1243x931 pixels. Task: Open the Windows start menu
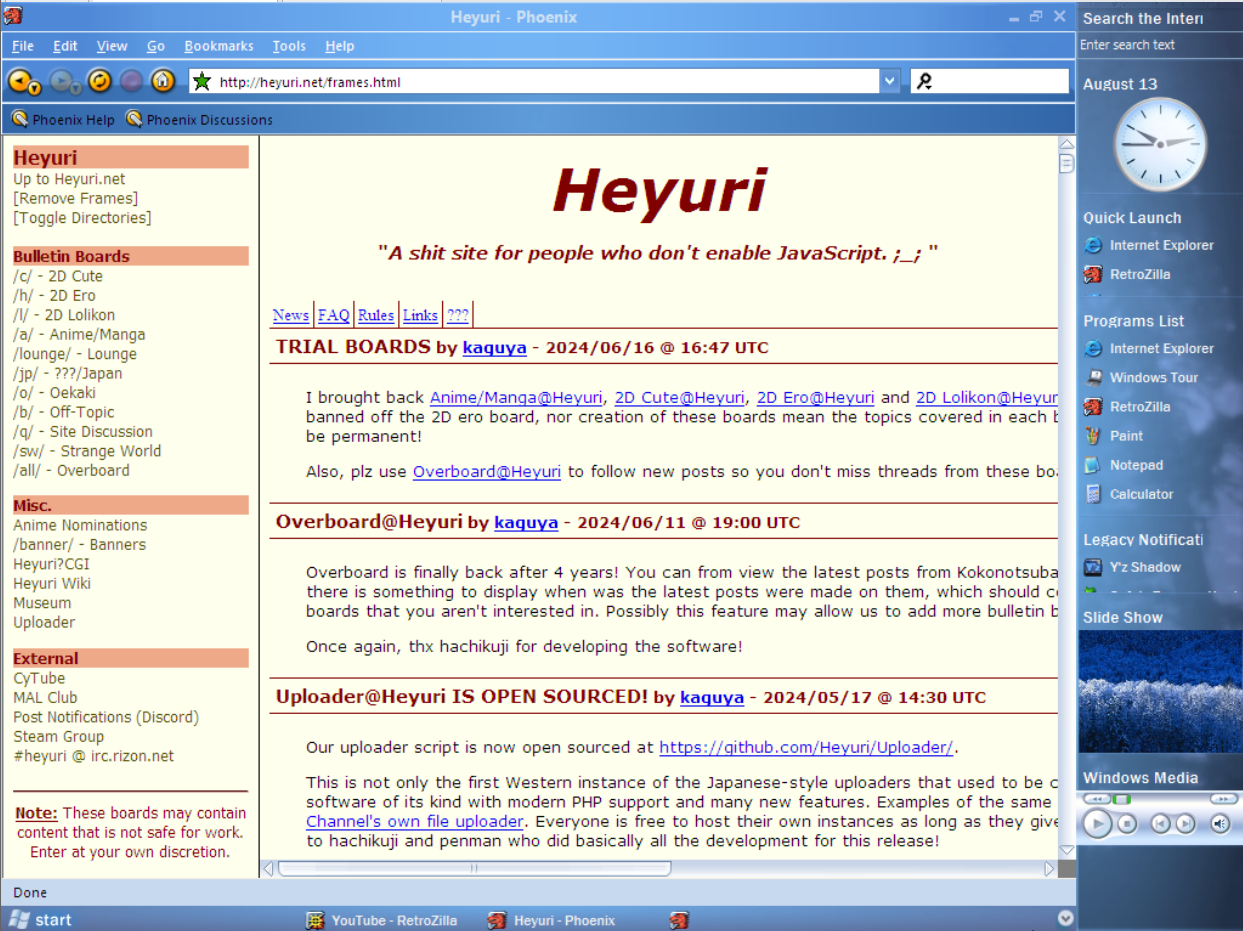coord(40,920)
